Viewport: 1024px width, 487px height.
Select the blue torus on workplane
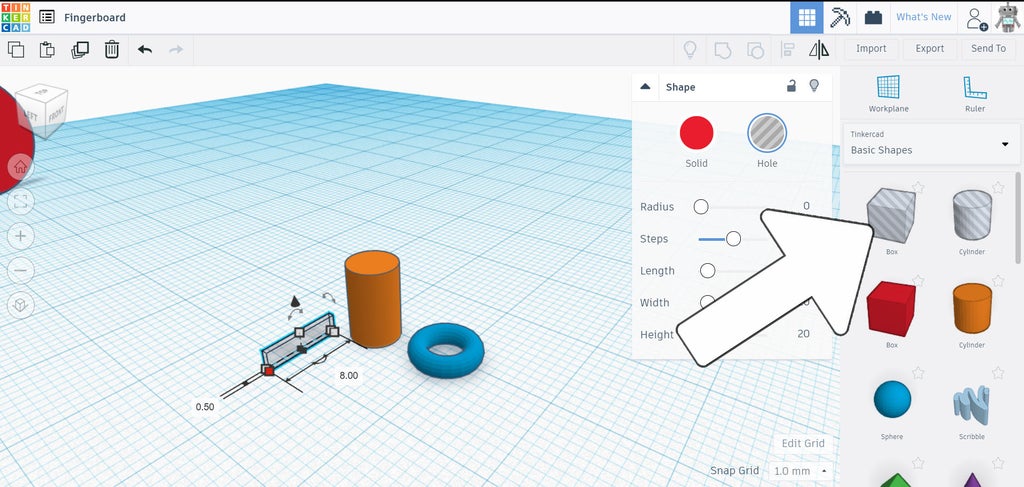pyautogui.click(x=446, y=349)
